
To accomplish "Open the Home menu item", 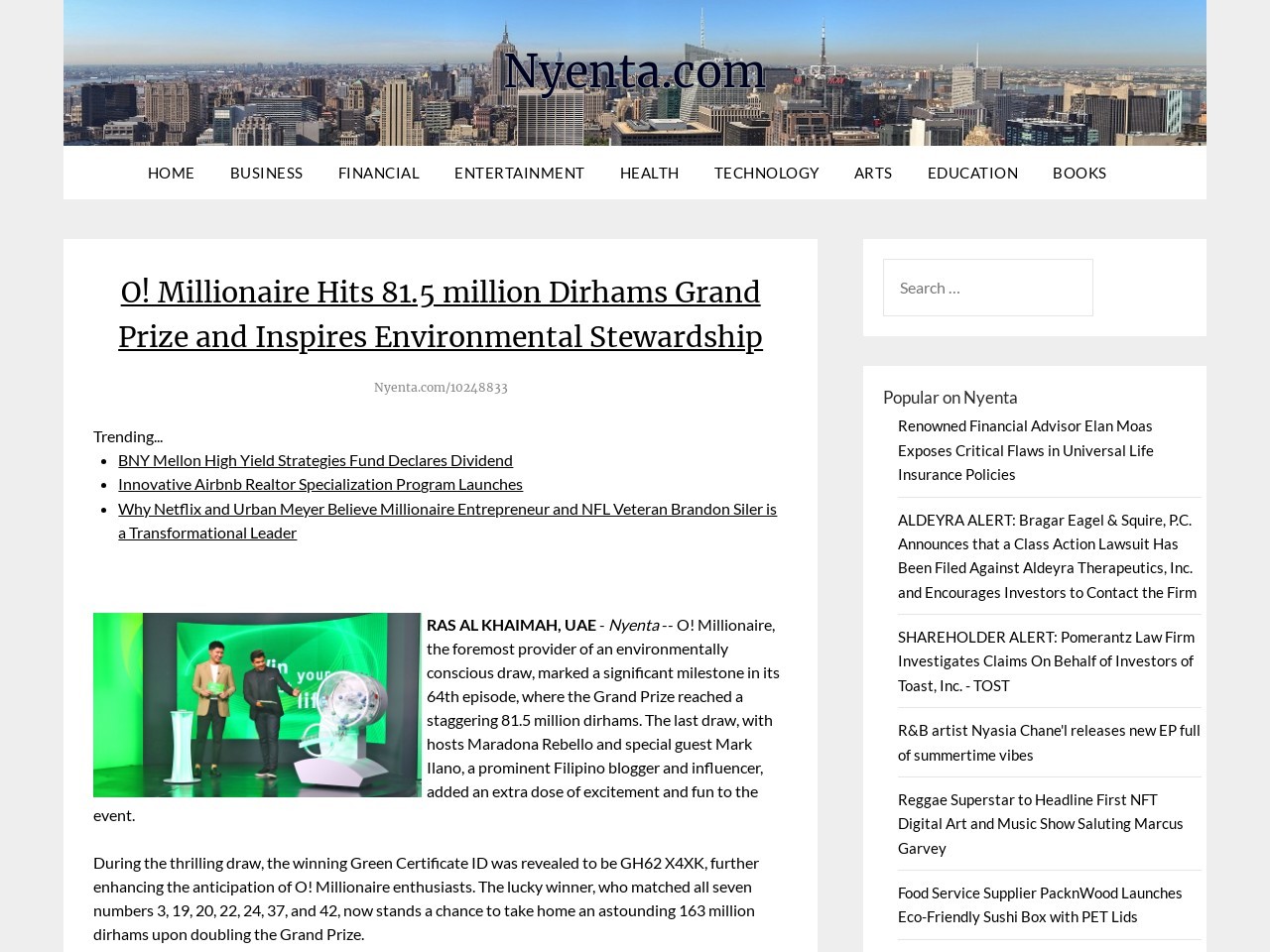I will pyautogui.click(x=171, y=173).
